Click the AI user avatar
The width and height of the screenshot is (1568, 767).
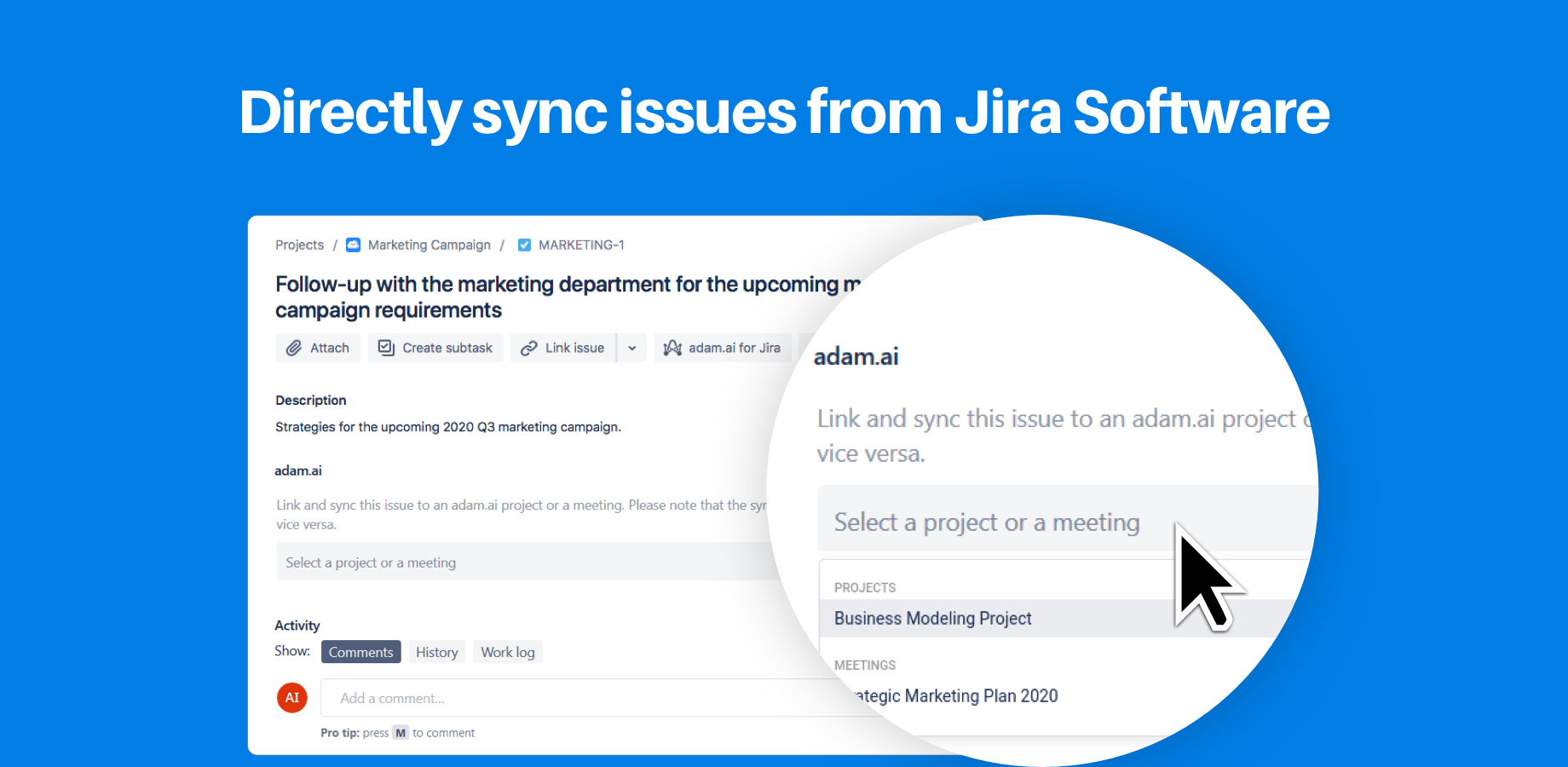292,697
